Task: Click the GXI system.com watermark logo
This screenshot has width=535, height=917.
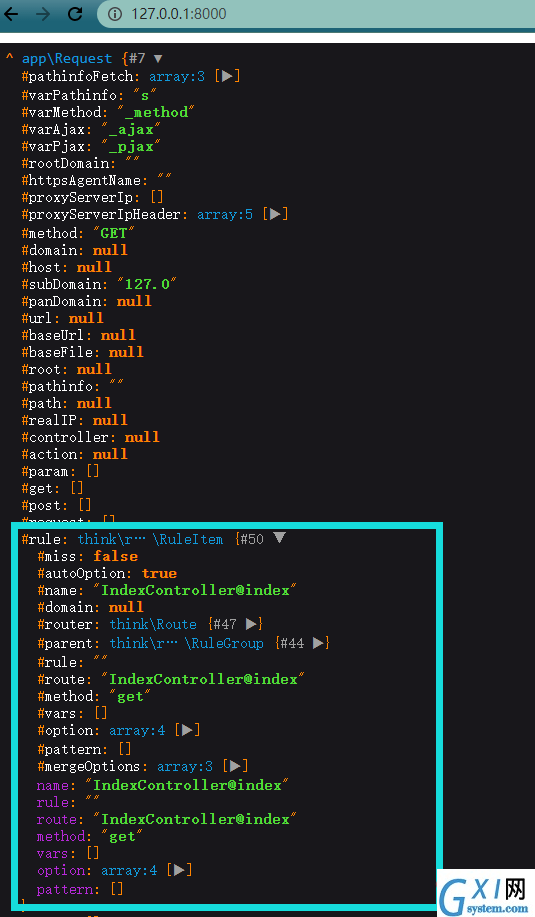Action: pyautogui.click(x=485, y=894)
